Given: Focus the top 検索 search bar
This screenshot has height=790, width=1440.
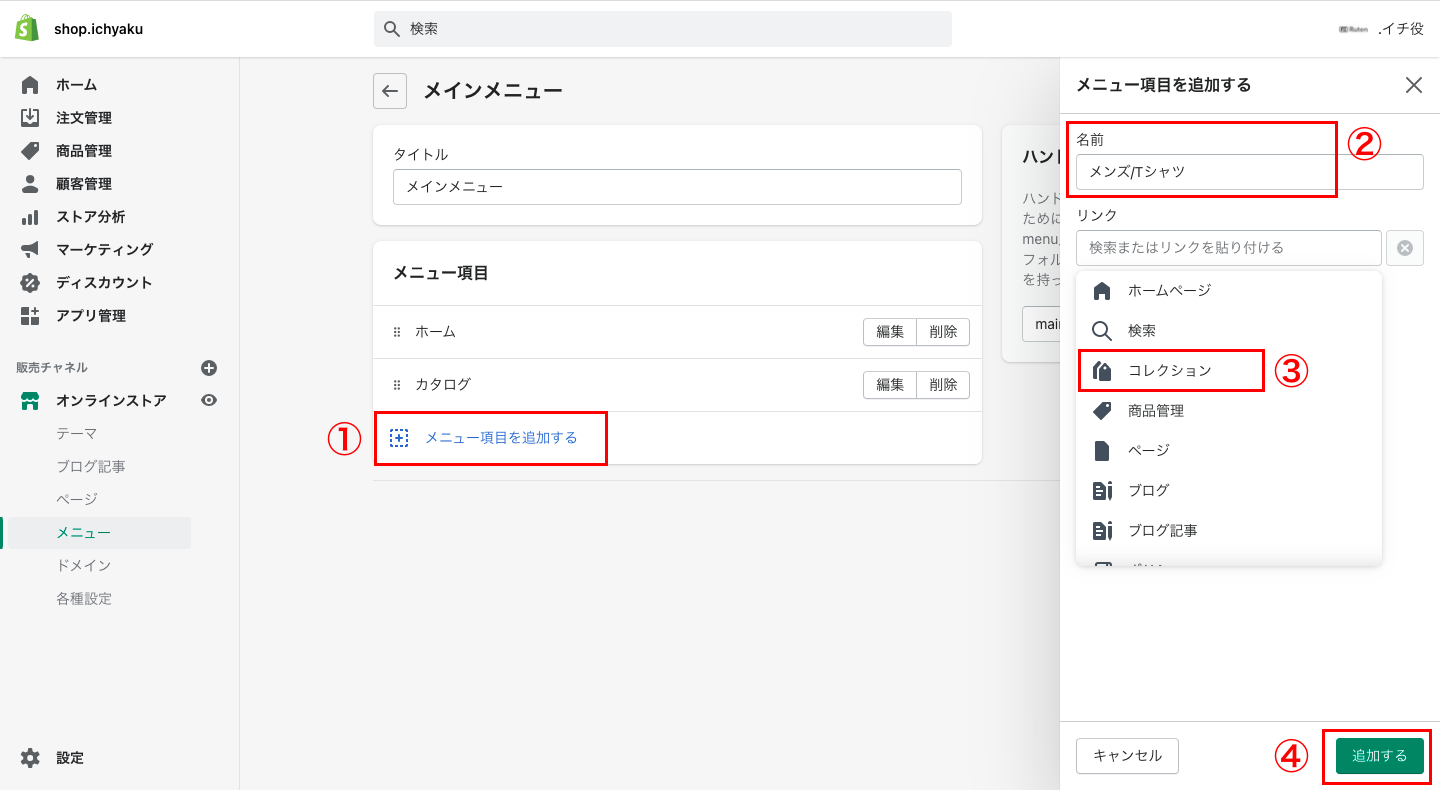Looking at the screenshot, I should point(663,29).
